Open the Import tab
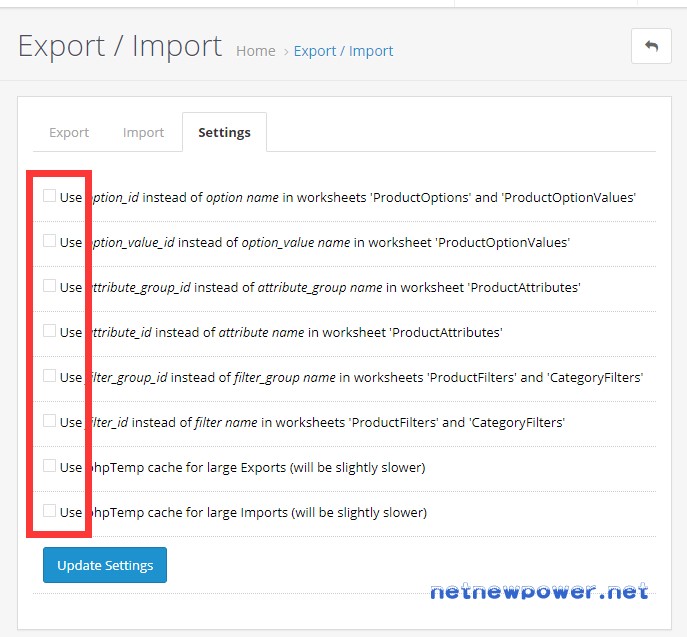Viewport: 687px width, 637px height. [143, 132]
